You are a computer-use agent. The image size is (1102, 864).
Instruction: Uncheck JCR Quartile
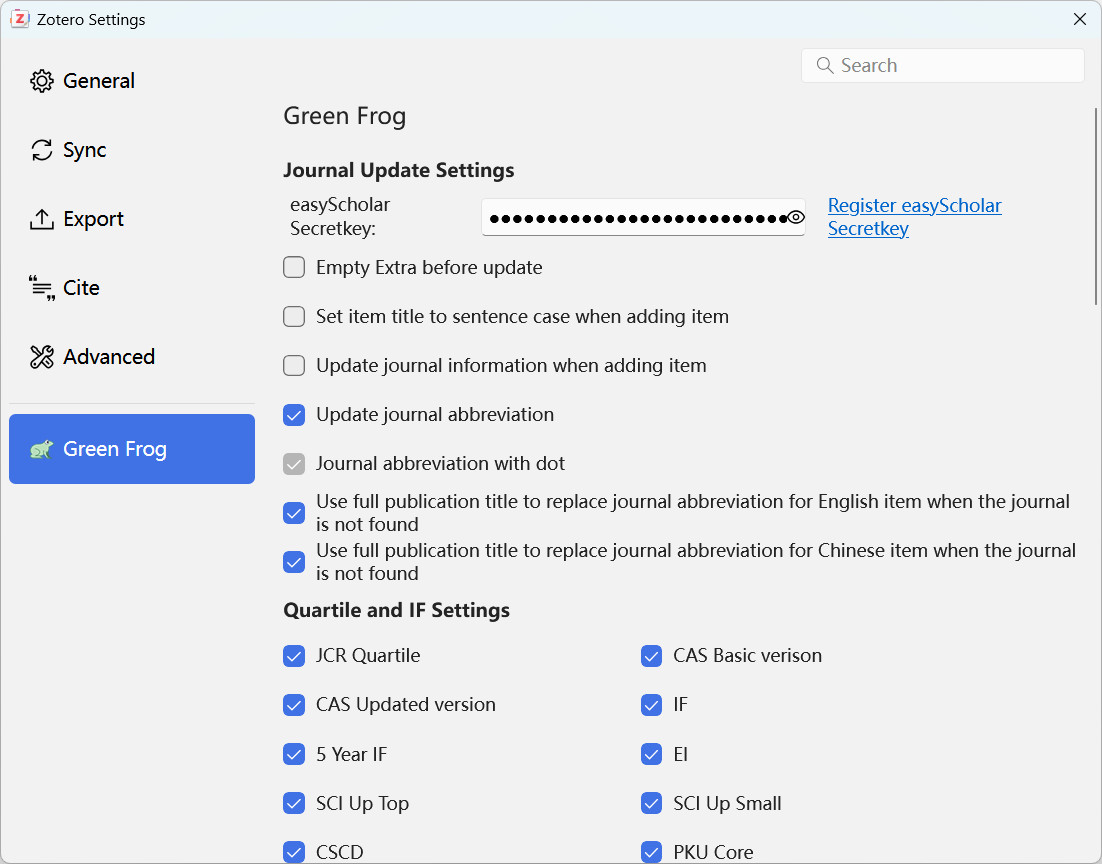coord(294,656)
